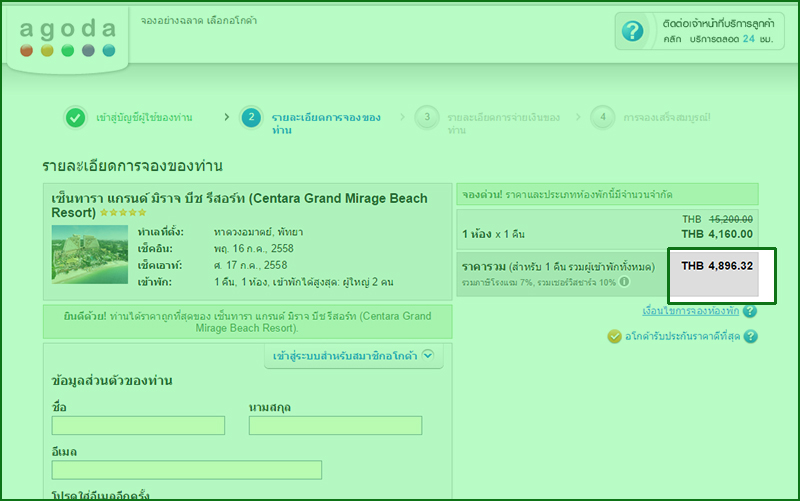Click the hotel's five-star rating
The width and height of the screenshot is (800, 501).
click(121, 213)
